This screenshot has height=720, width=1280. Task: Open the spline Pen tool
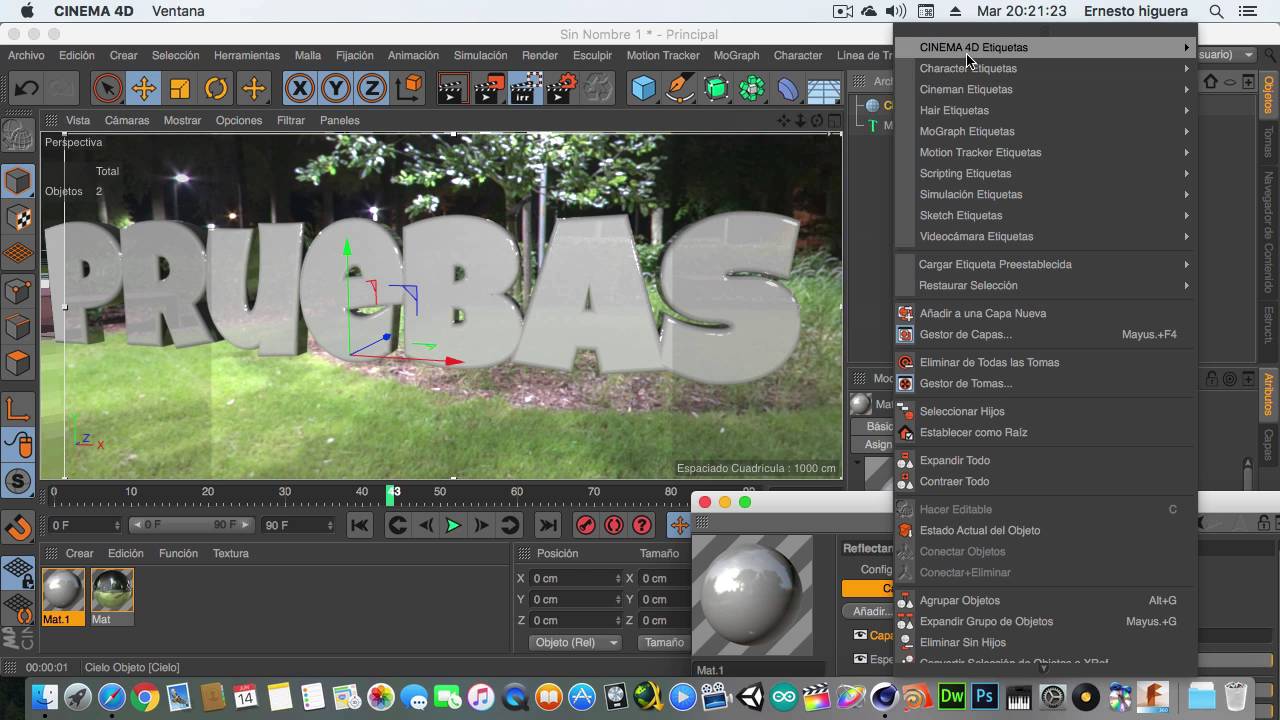[x=680, y=88]
